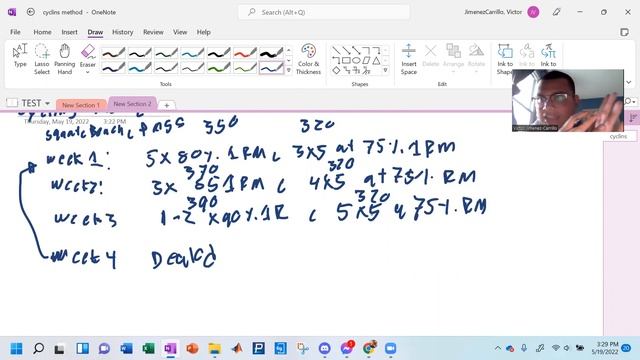Select the first black pen in top row
The height and width of the screenshot is (360, 640).
click(x=113, y=53)
